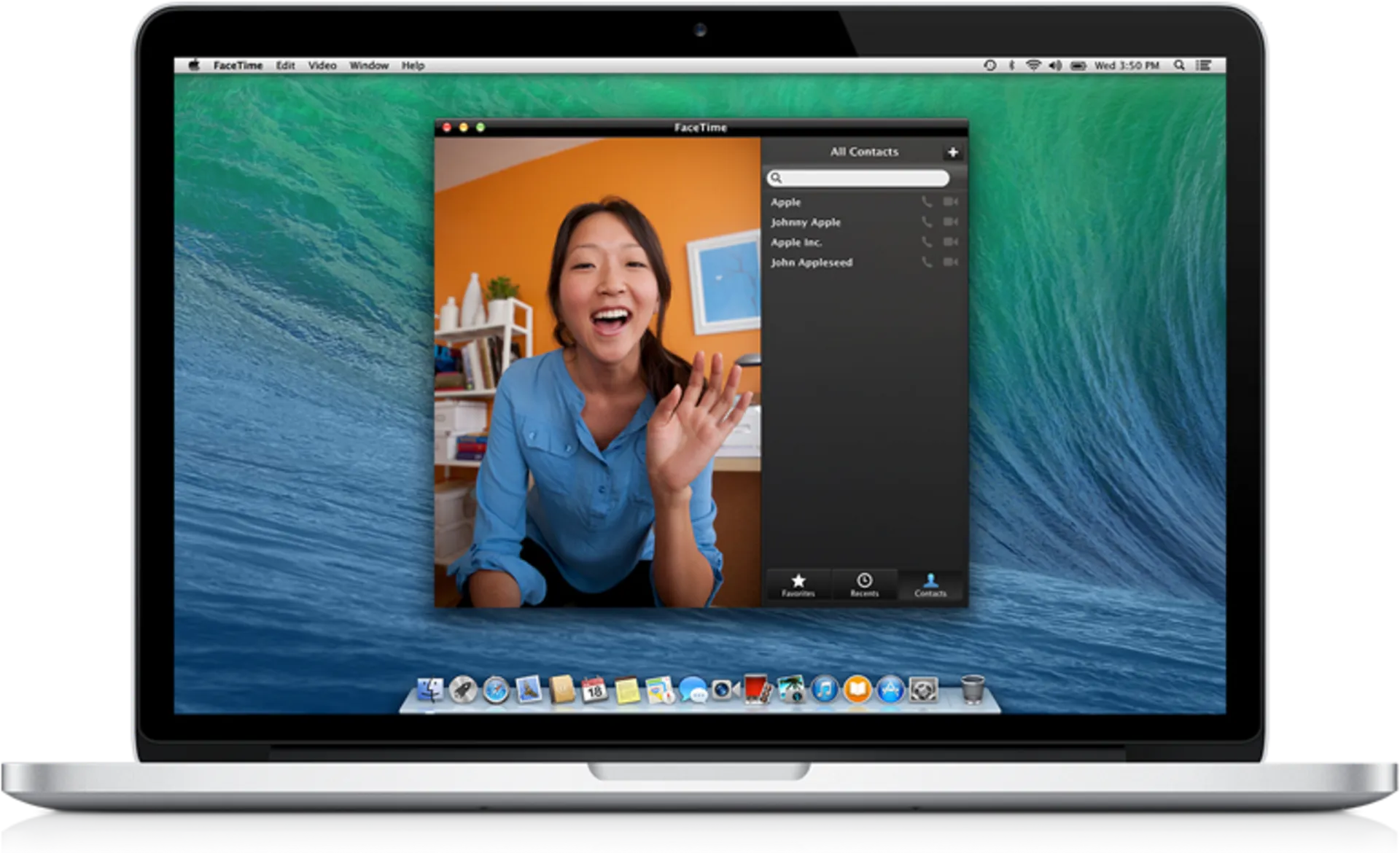This screenshot has height=853, width=1400.
Task: Switch to the Recents tab
Action: [864, 585]
